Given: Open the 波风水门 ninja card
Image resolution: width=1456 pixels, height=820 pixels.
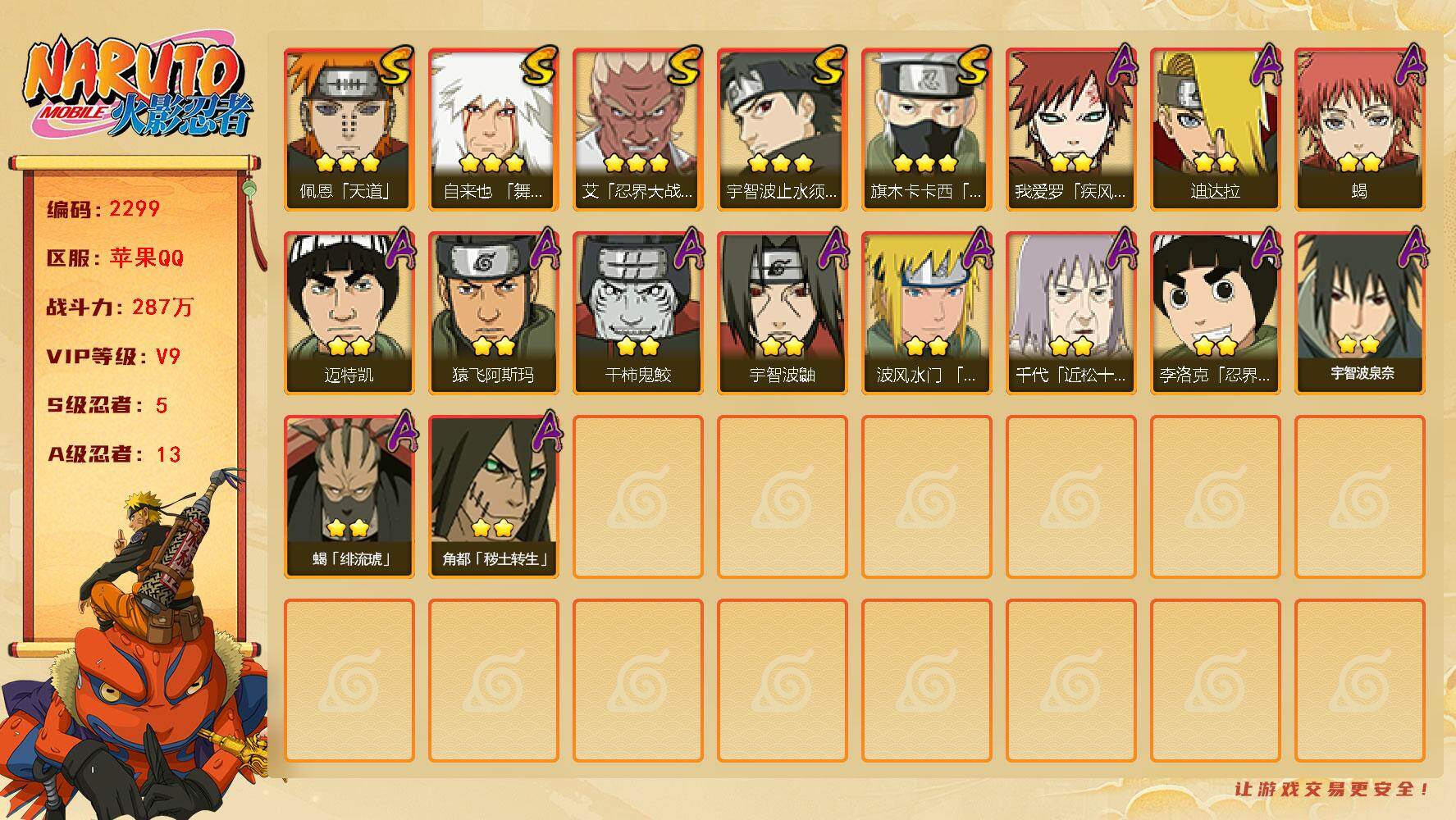Looking at the screenshot, I should click(x=927, y=313).
